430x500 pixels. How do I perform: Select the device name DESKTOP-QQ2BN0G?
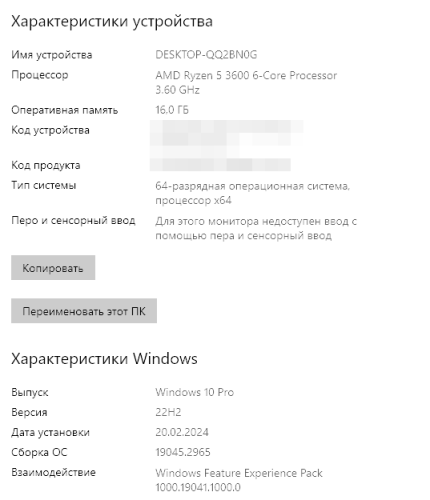click(x=206, y=54)
